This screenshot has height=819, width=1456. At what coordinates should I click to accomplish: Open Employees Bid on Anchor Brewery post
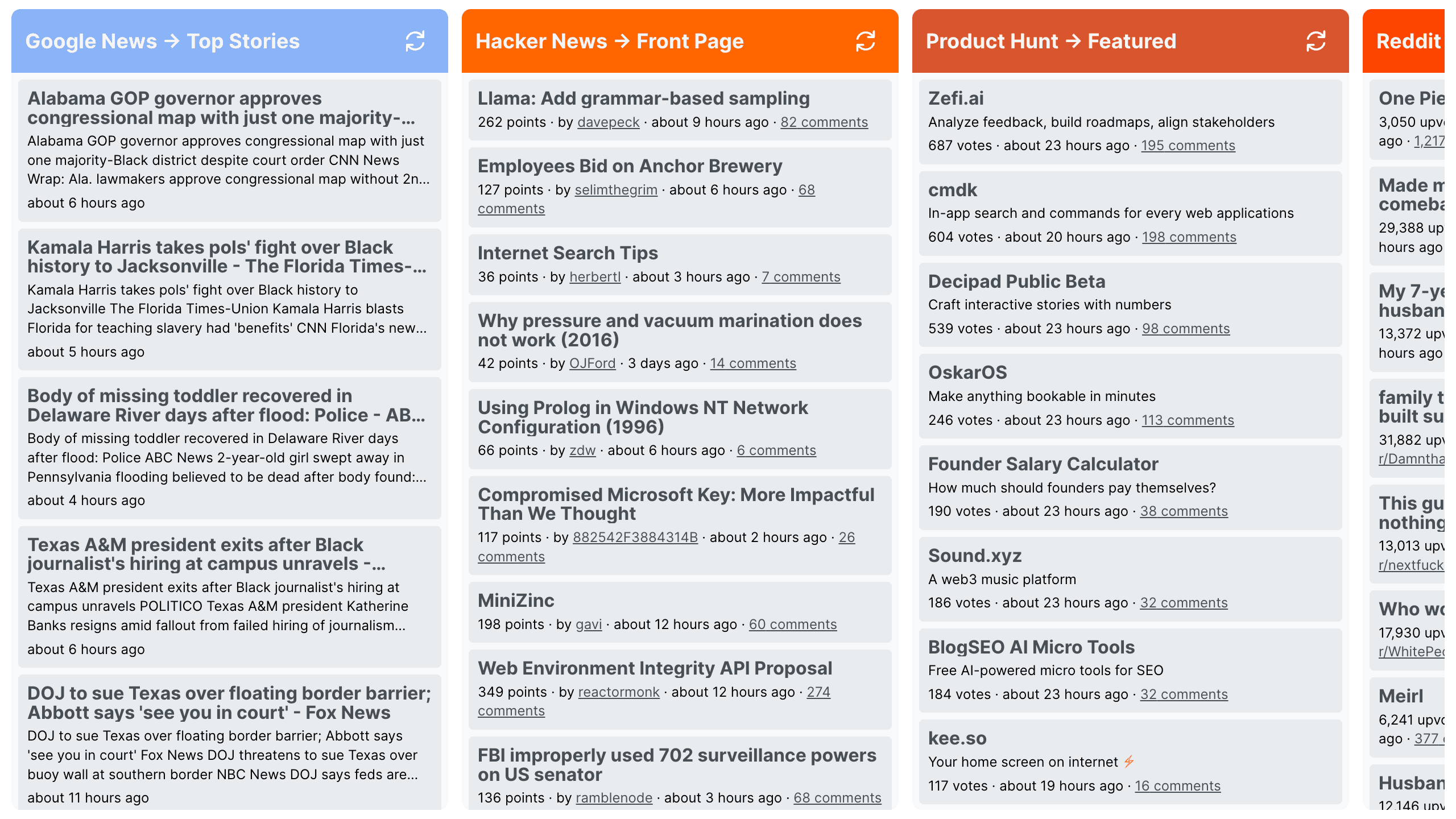click(x=630, y=166)
